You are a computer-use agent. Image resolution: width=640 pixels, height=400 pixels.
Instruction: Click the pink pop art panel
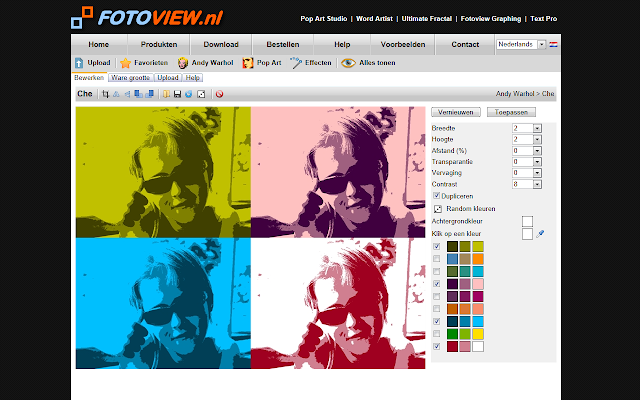338,172
